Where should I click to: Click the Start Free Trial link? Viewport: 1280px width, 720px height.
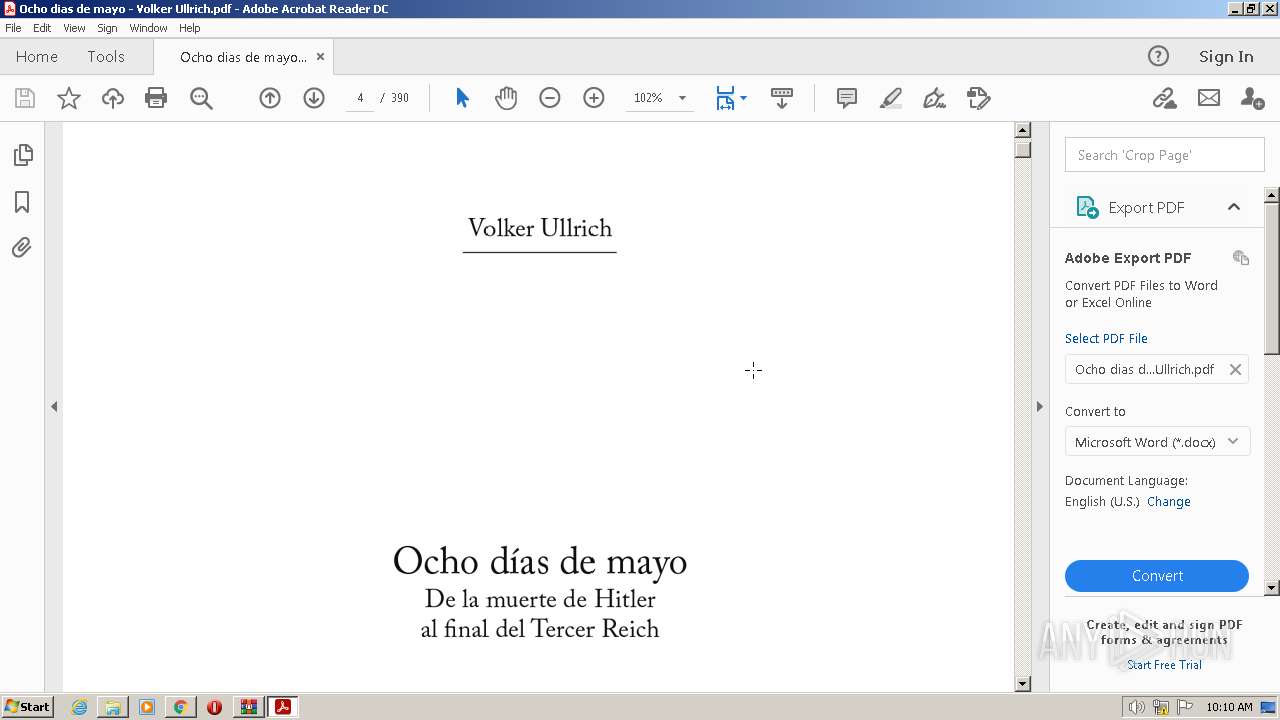click(1164, 665)
